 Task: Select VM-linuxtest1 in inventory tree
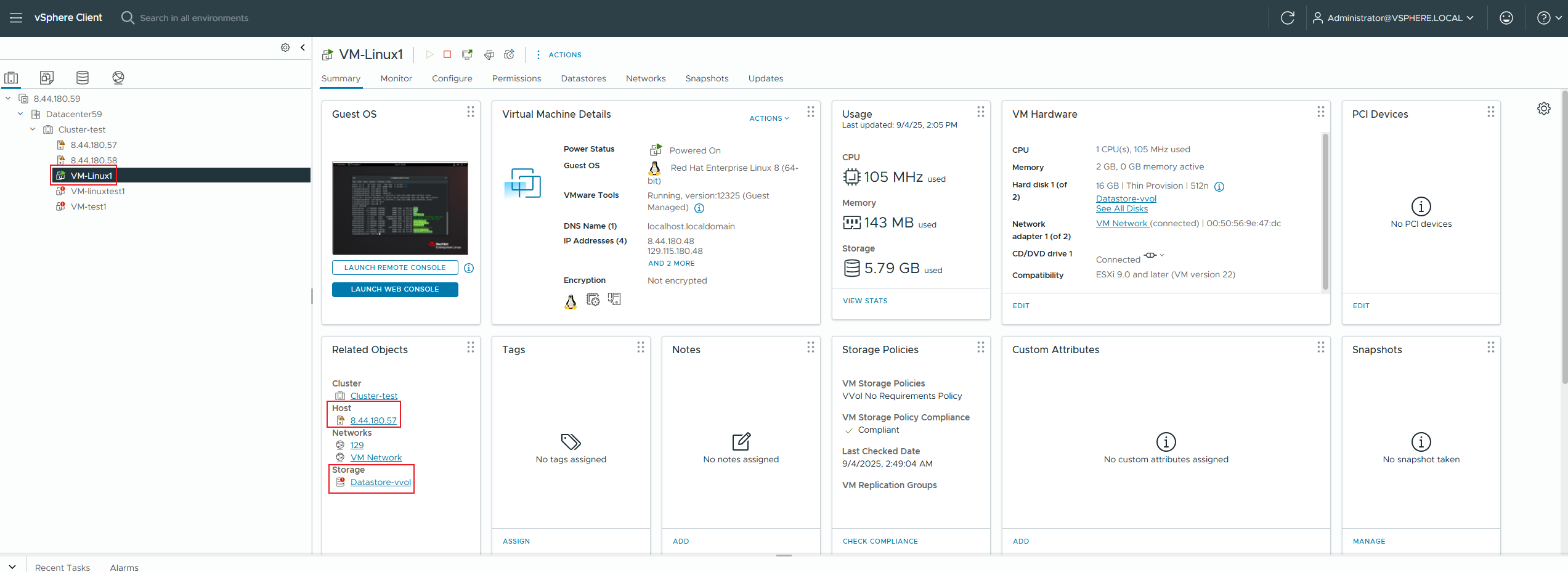[x=97, y=191]
